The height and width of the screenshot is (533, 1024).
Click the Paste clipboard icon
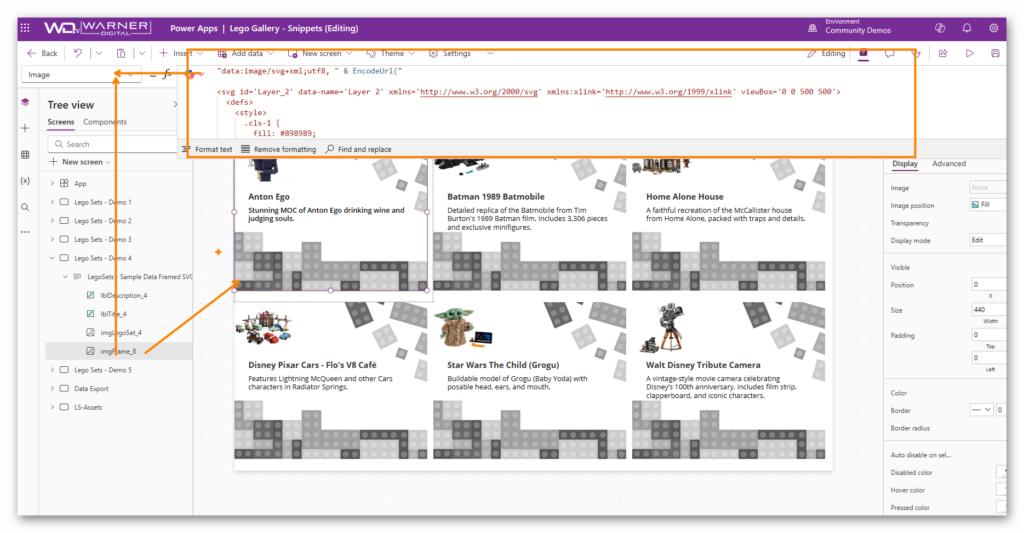point(121,54)
